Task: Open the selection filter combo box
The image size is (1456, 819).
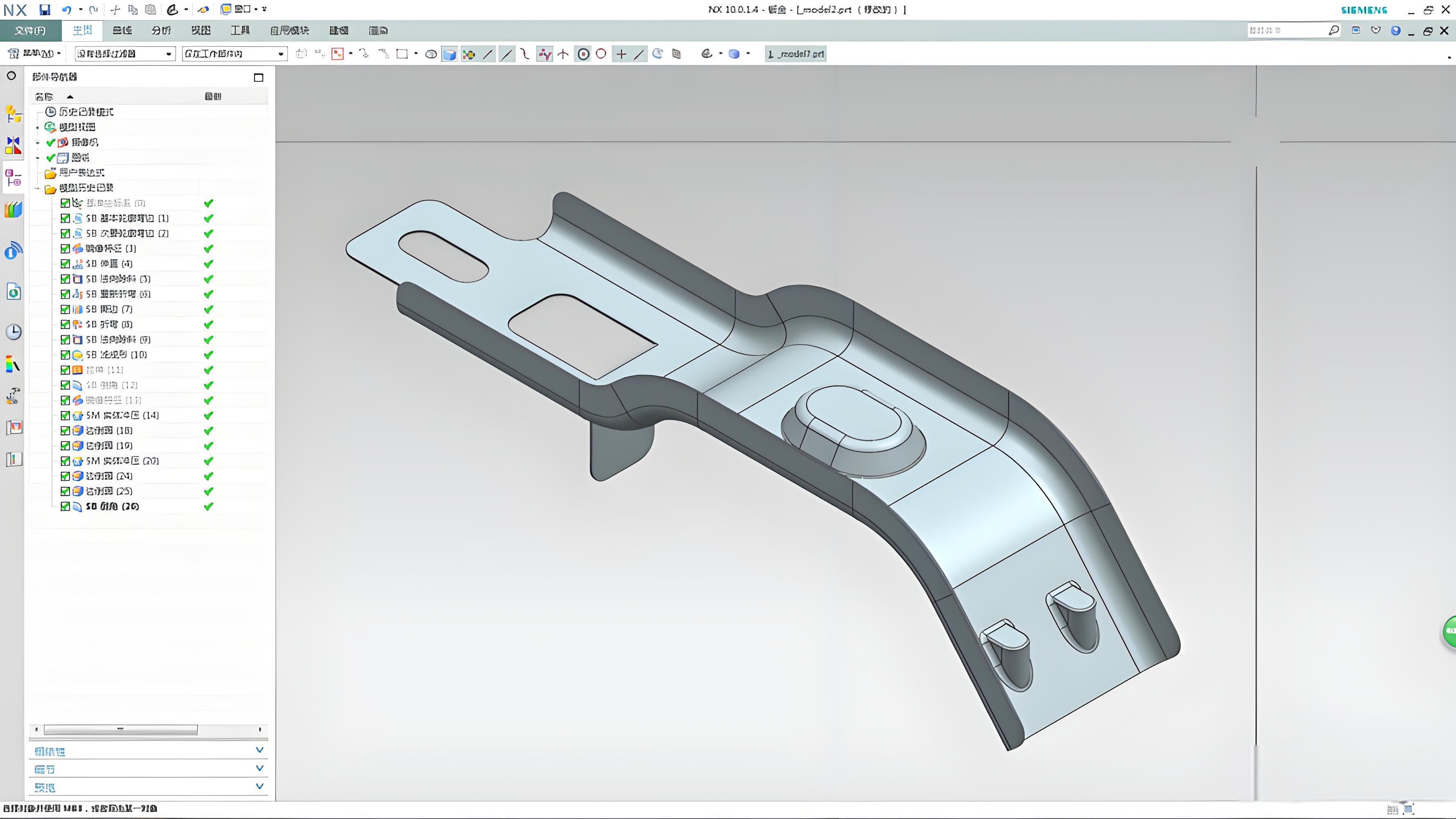Action: pyautogui.click(x=125, y=54)
